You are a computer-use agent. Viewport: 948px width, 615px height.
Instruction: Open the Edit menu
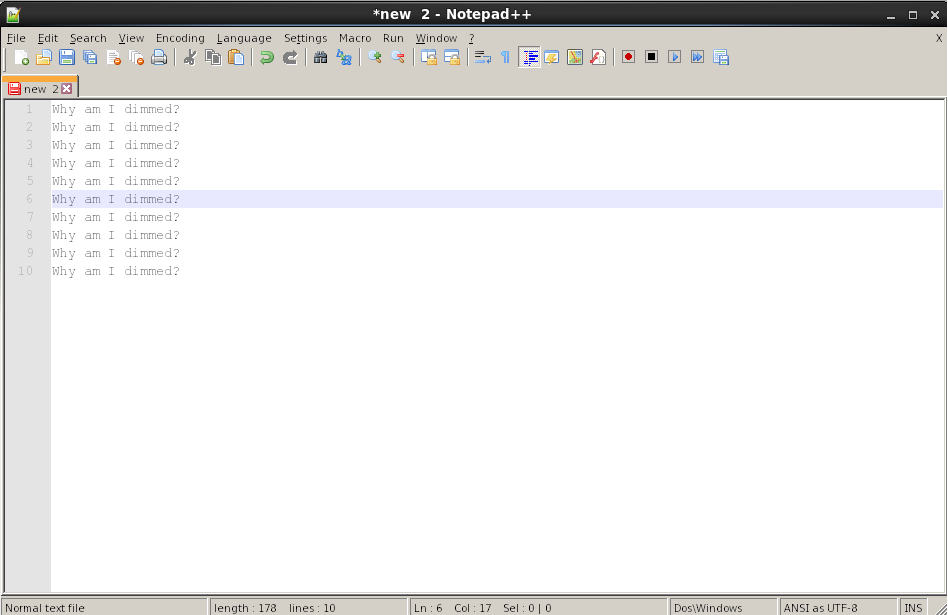(x=48, y=38)
